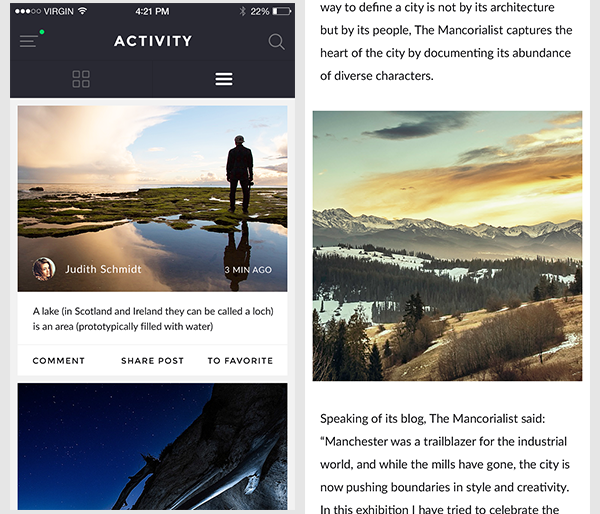Screen dimensions: 600x514
Task: Switch to list view layout
Action: 224,79
